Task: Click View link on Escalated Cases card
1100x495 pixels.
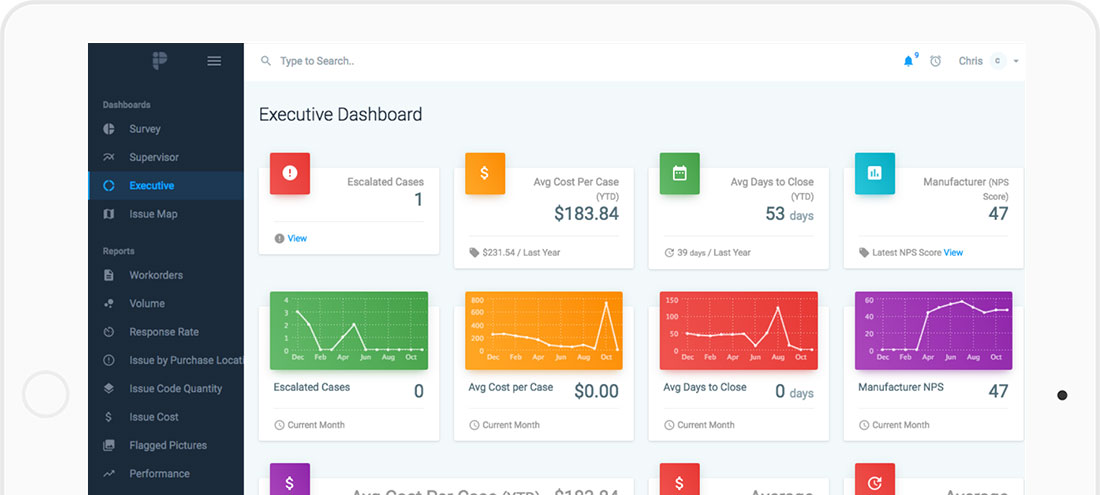Action: (297, 238)
